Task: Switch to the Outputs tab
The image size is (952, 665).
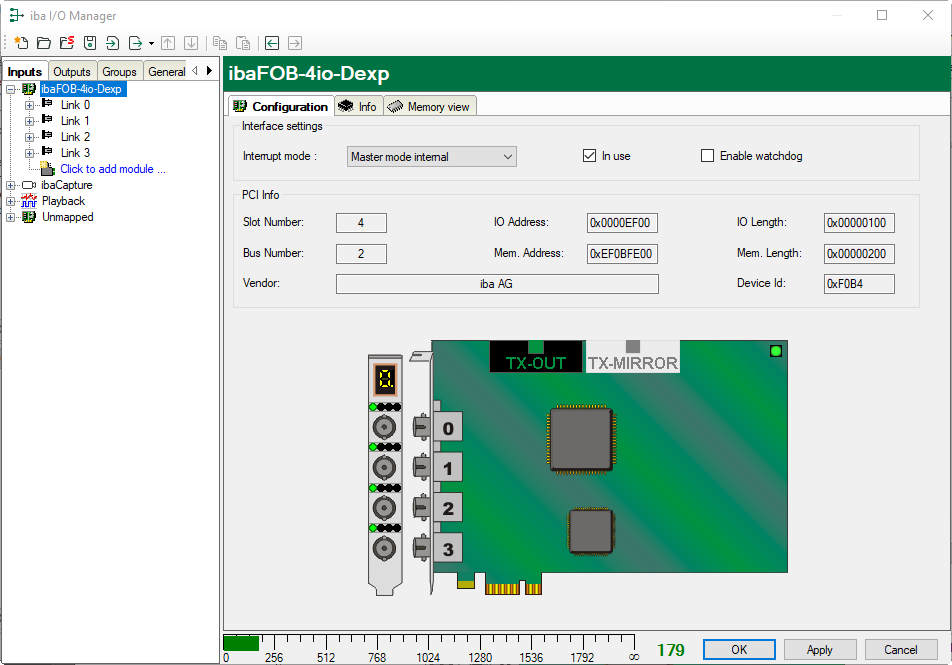Action: pyautogui.click(x=72, y=72)
